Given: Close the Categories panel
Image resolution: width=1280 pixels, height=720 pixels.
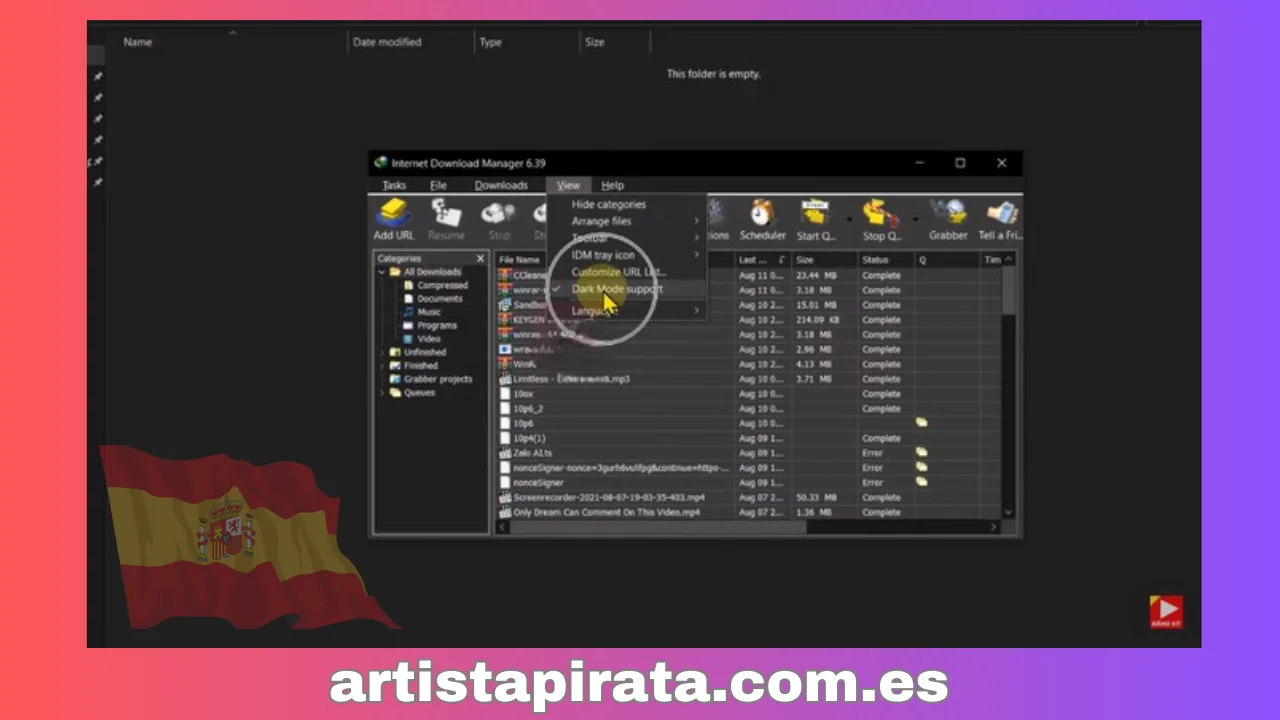Looking at the screenshot, I should click(480, 258).
